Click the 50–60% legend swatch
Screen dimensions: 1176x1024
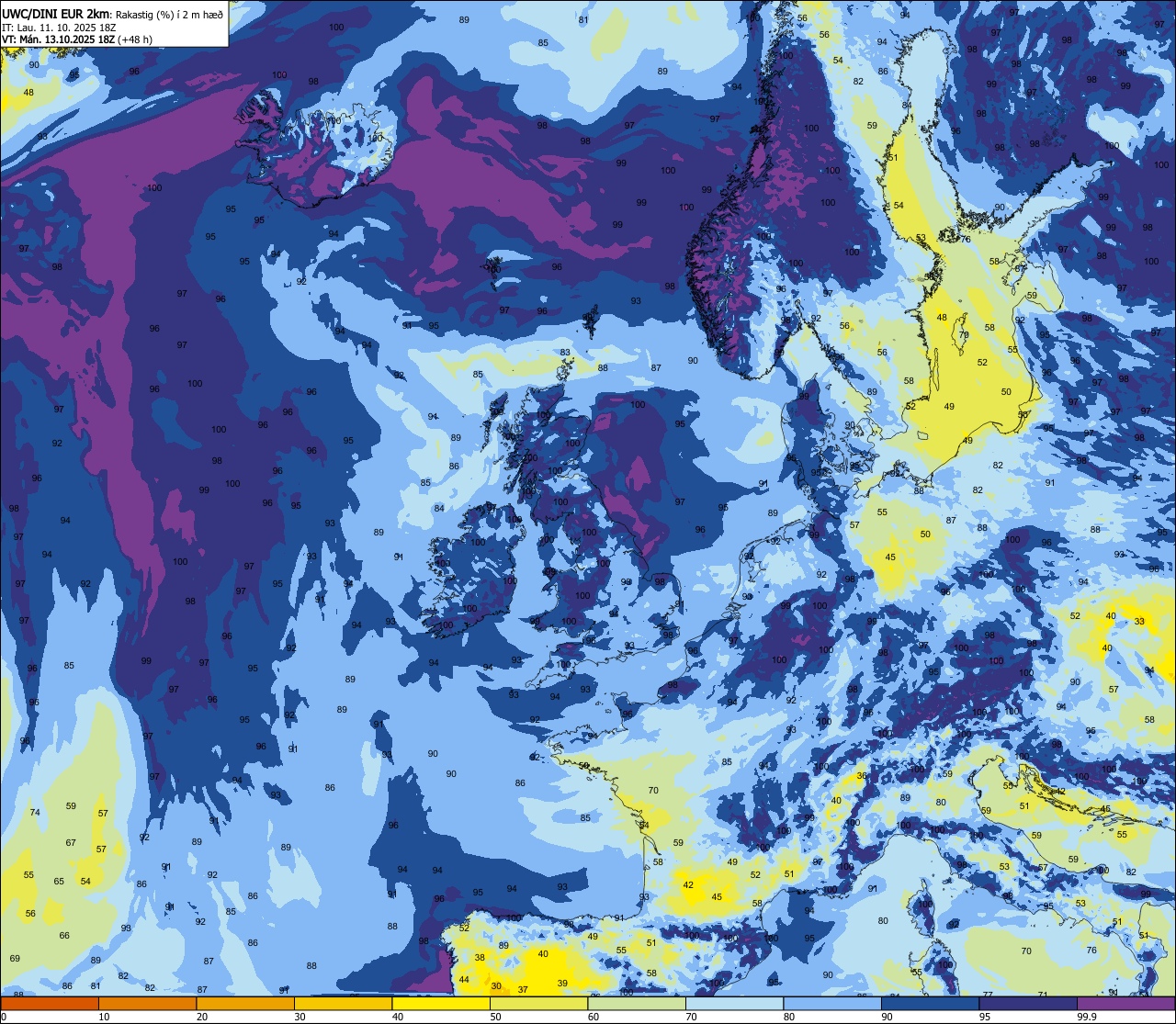click(x=538, y=1003)
